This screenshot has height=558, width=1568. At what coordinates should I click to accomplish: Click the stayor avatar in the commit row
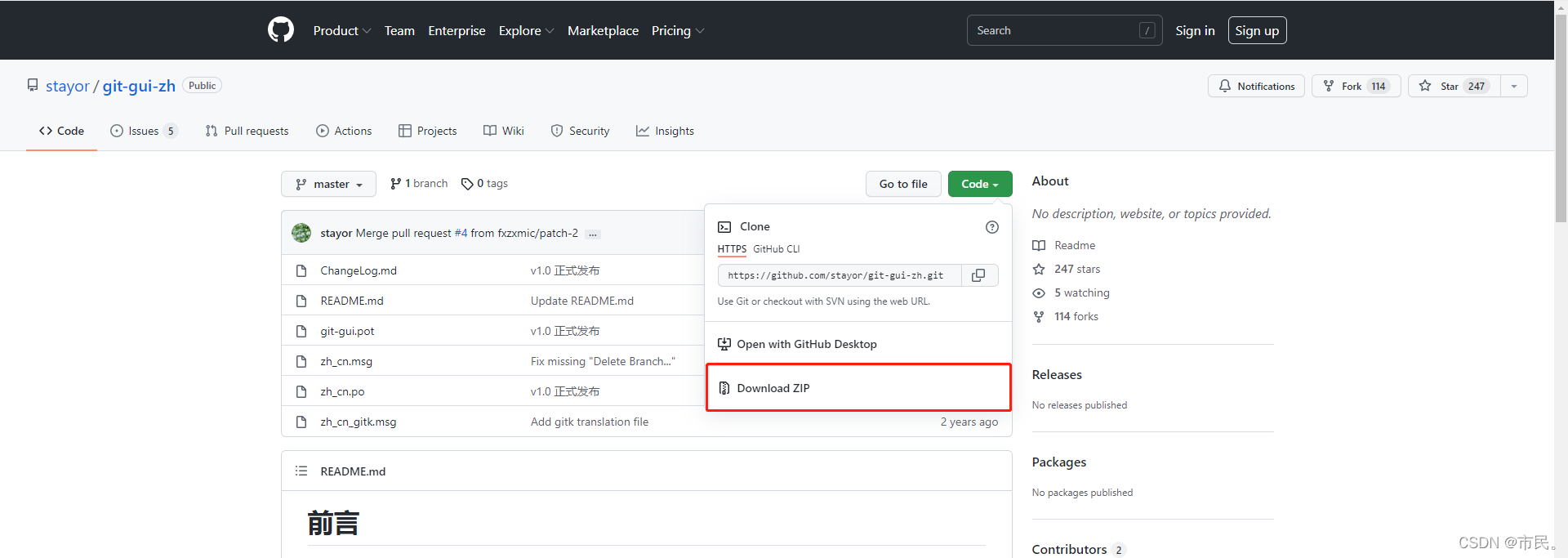point(301,233)
